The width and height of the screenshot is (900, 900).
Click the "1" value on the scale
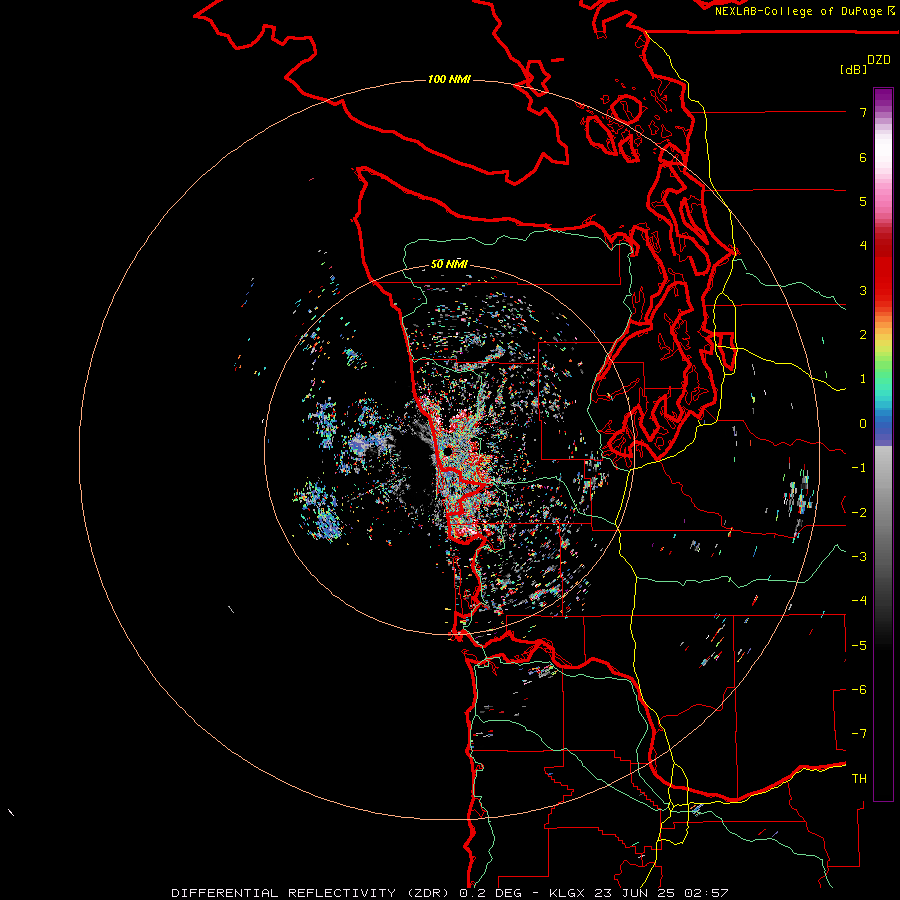tap(863, 379)
